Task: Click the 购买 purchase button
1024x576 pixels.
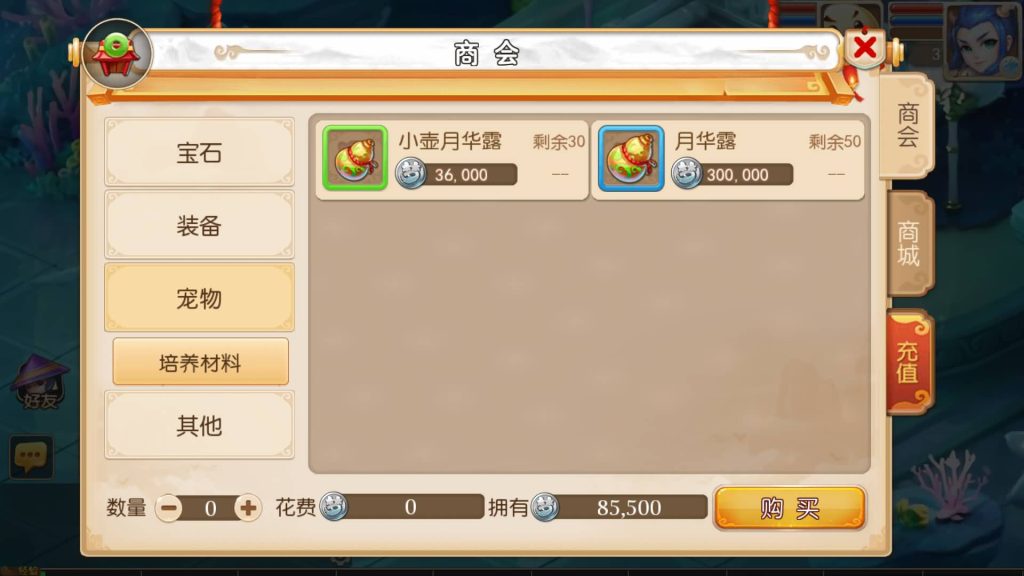Action: click(790, 507)
